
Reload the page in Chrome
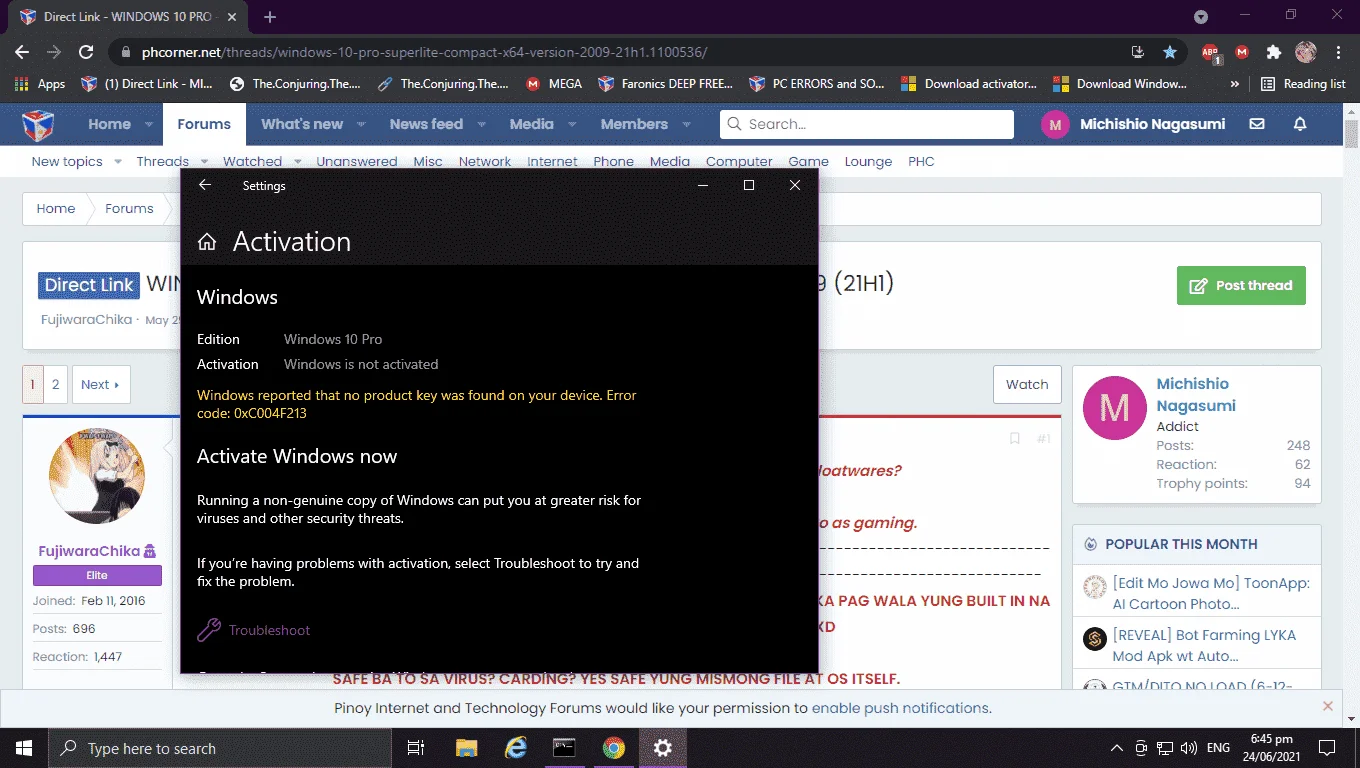click(86, 52)
